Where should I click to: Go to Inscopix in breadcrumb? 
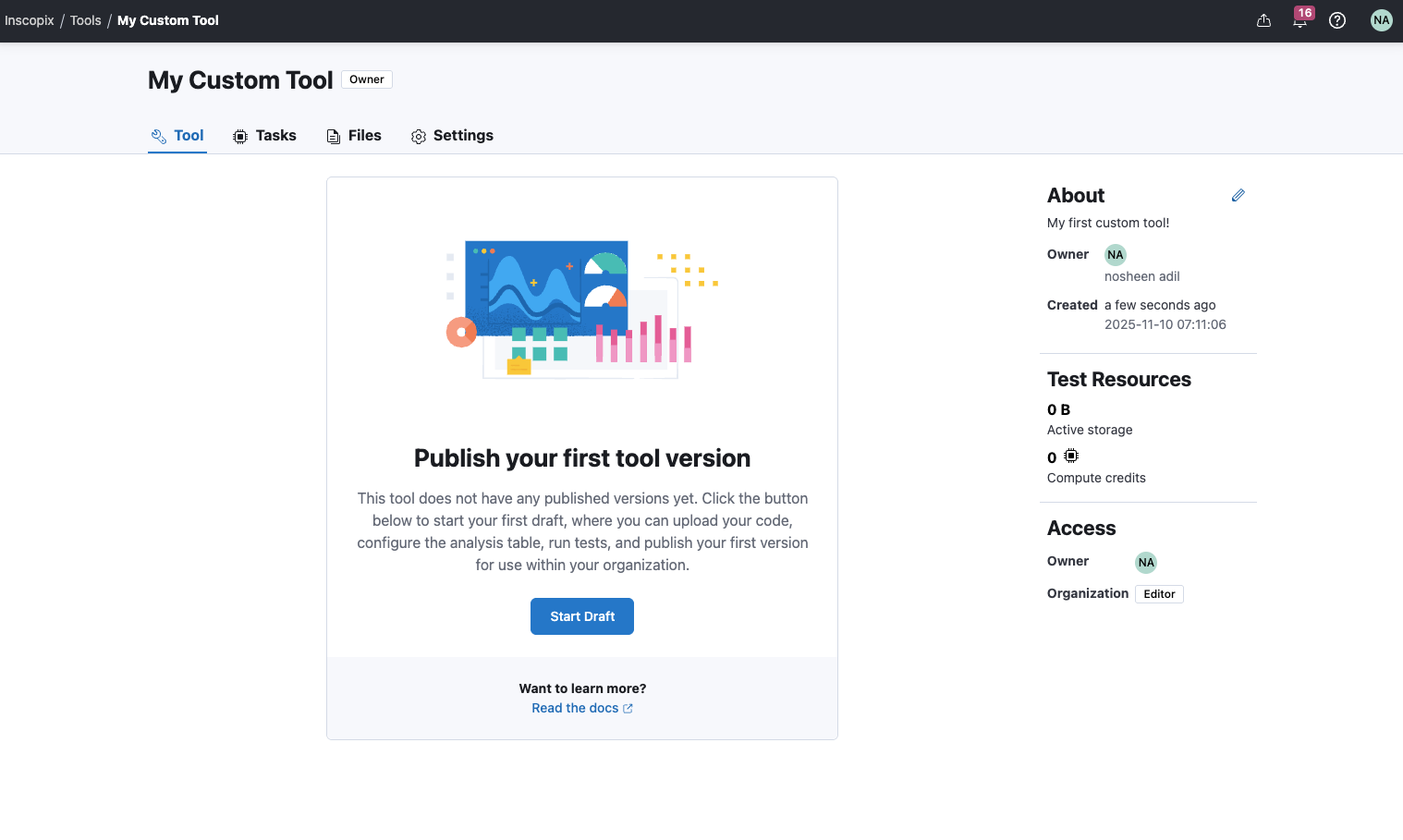[x=30, y=20]
